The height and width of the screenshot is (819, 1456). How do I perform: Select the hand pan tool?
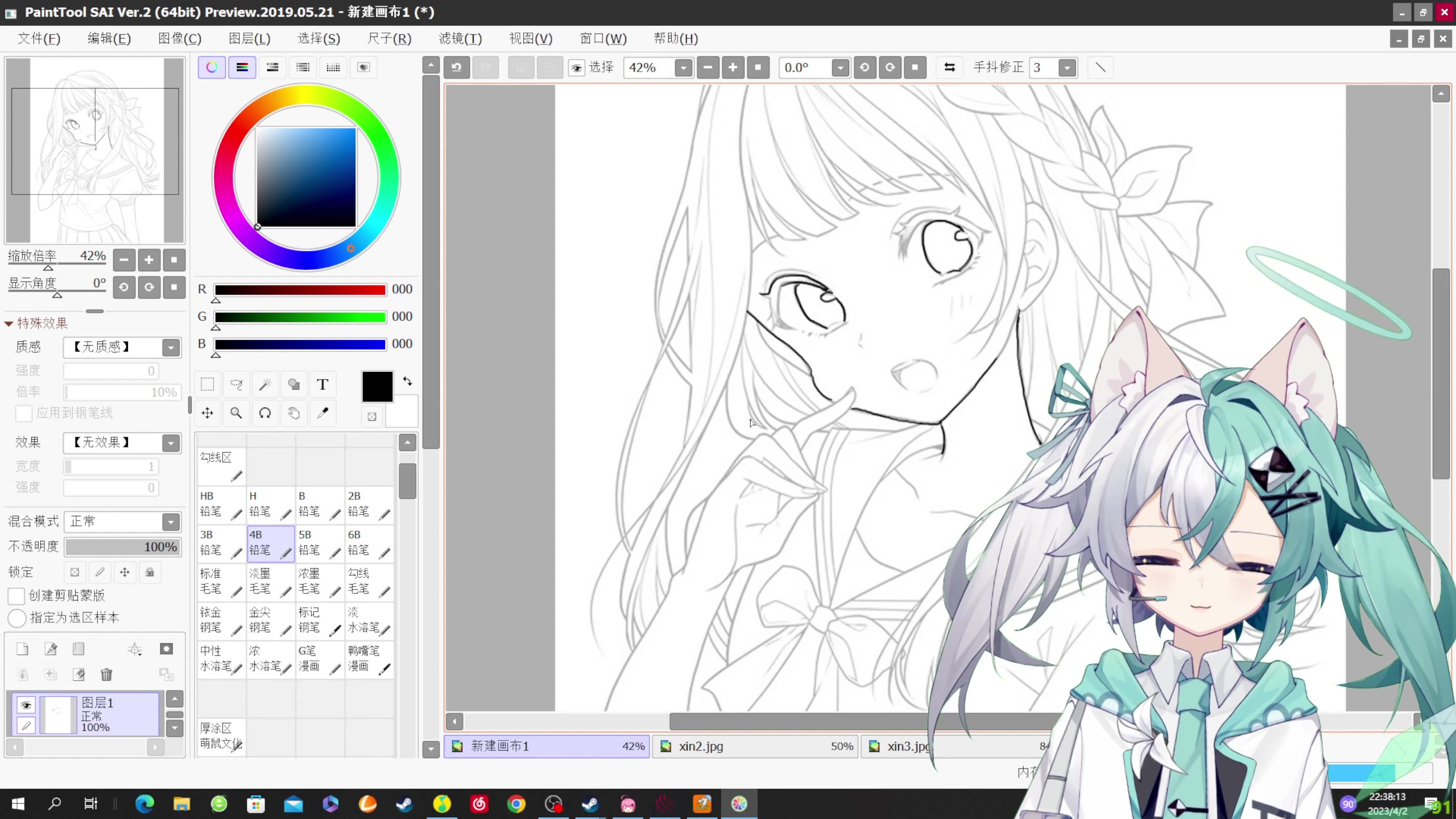293,413
